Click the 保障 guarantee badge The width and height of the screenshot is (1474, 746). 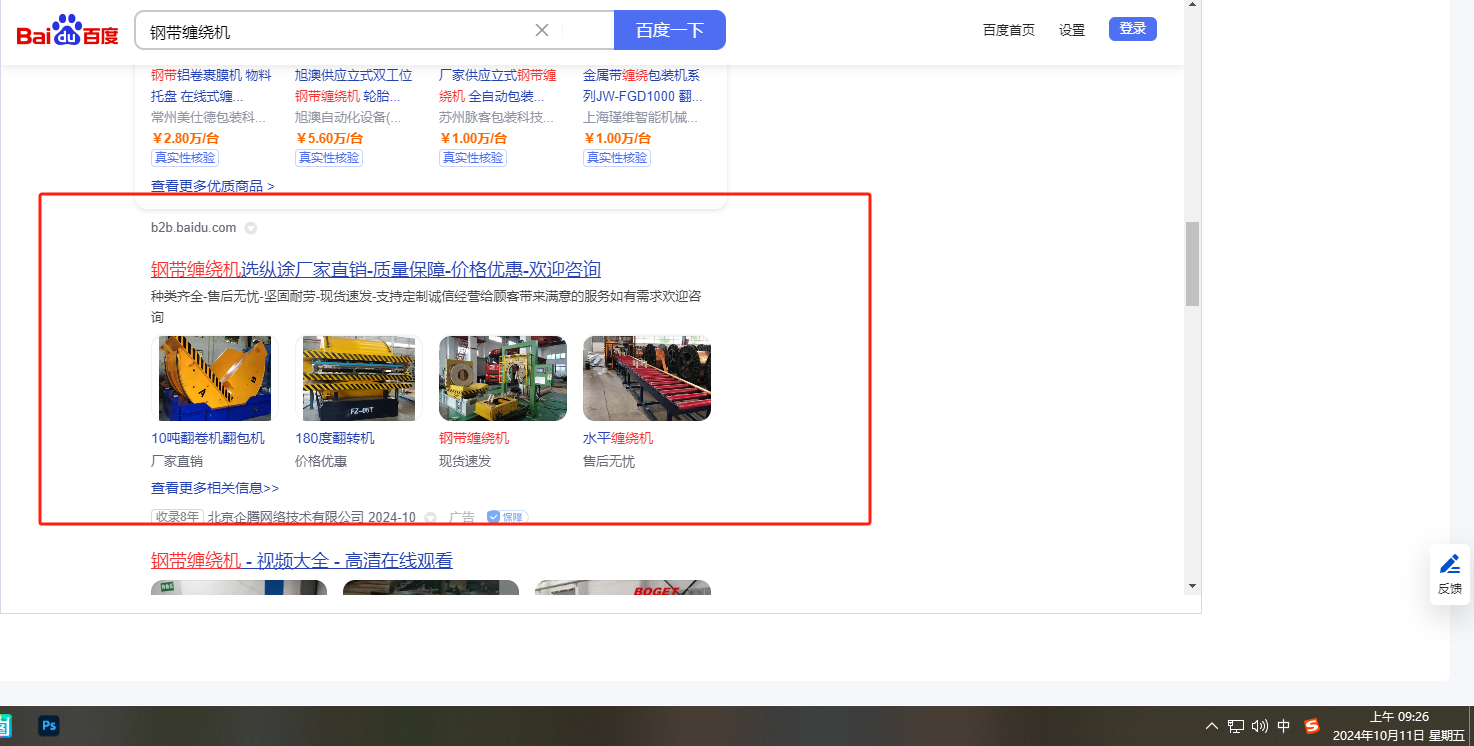(x=507, y=517)
